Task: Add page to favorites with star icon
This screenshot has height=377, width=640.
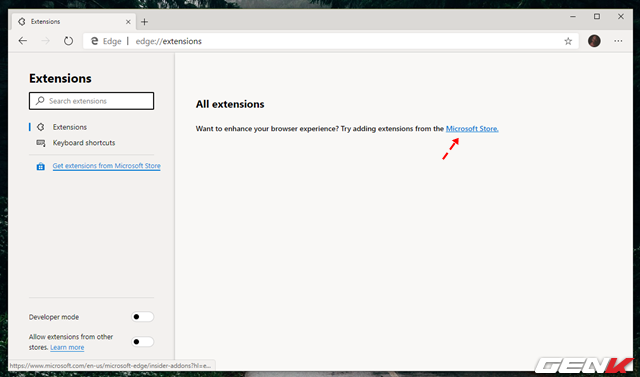Action: point(568,41)
